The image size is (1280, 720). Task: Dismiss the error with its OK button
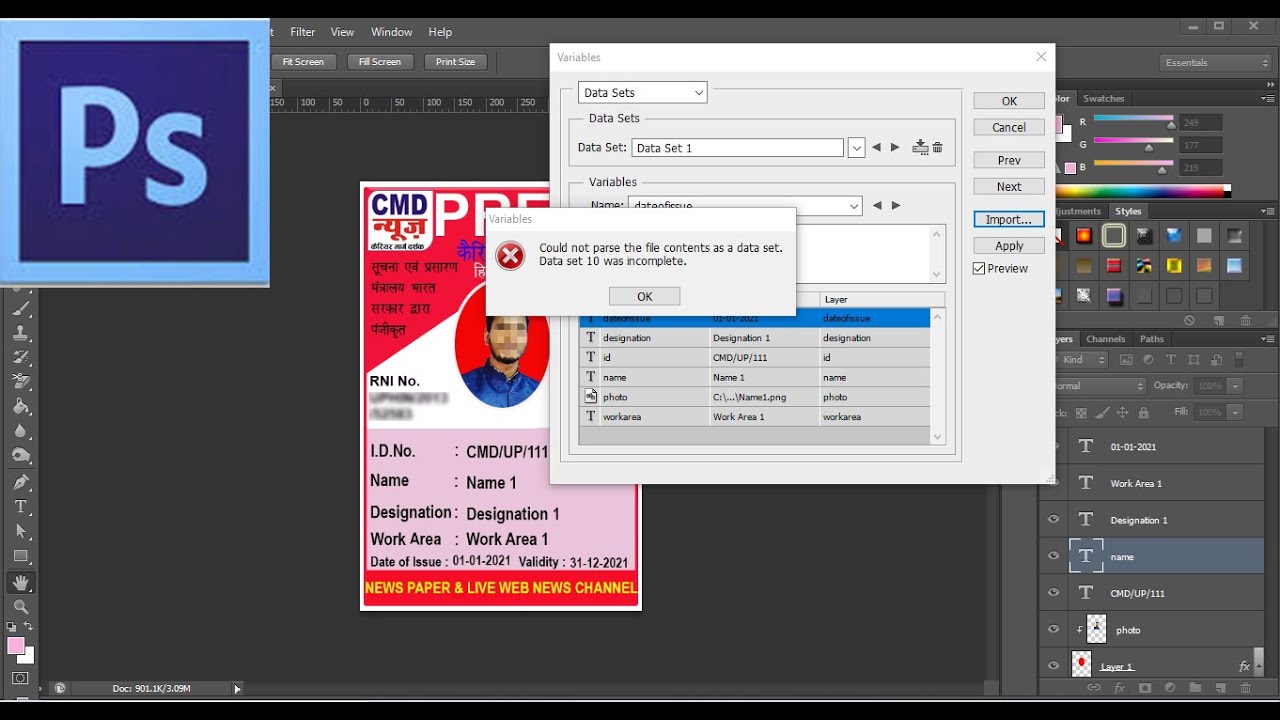(644, 296)
